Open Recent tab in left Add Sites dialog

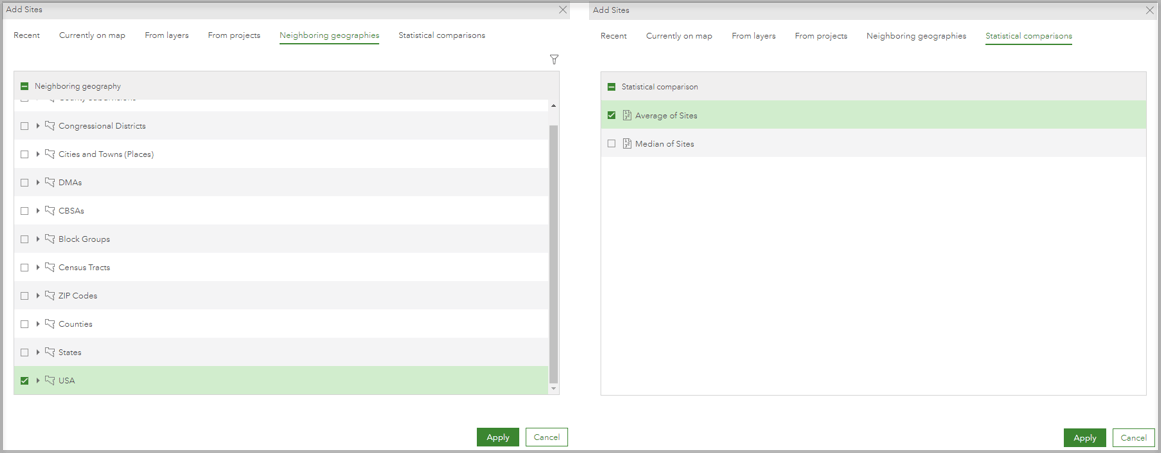click(27, 36)
